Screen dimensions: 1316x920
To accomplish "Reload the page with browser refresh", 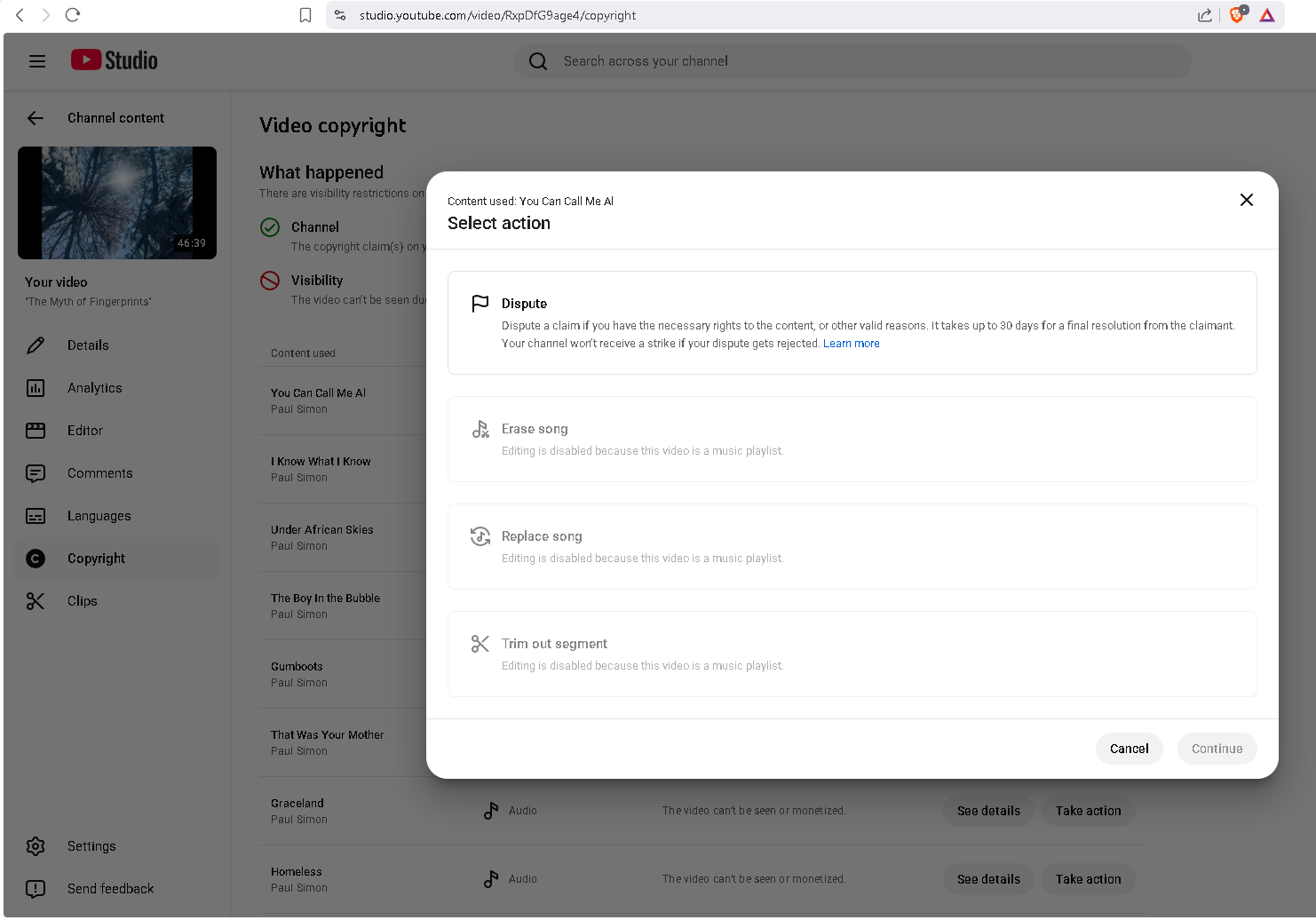I will pyautogui.click(x=73, y=15).
